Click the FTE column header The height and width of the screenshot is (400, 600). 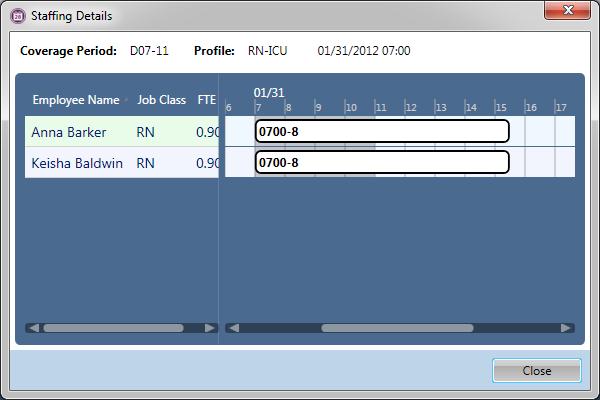[x=206, y=100]
